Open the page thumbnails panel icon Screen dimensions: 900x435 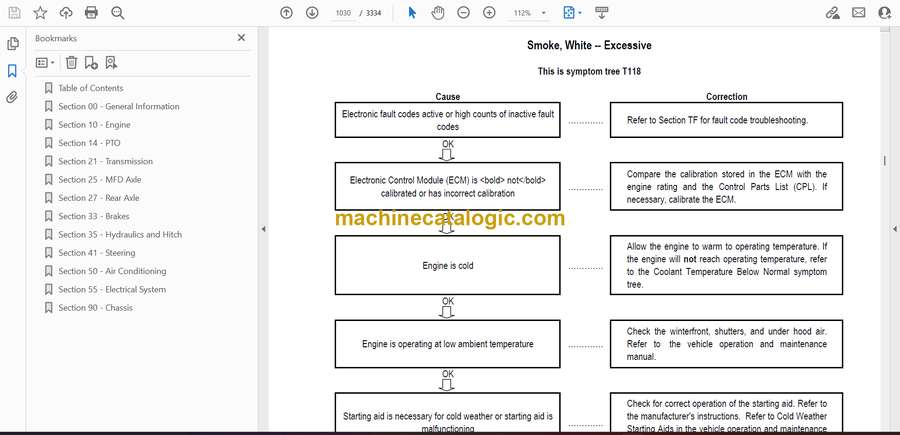tap(13, 44)
